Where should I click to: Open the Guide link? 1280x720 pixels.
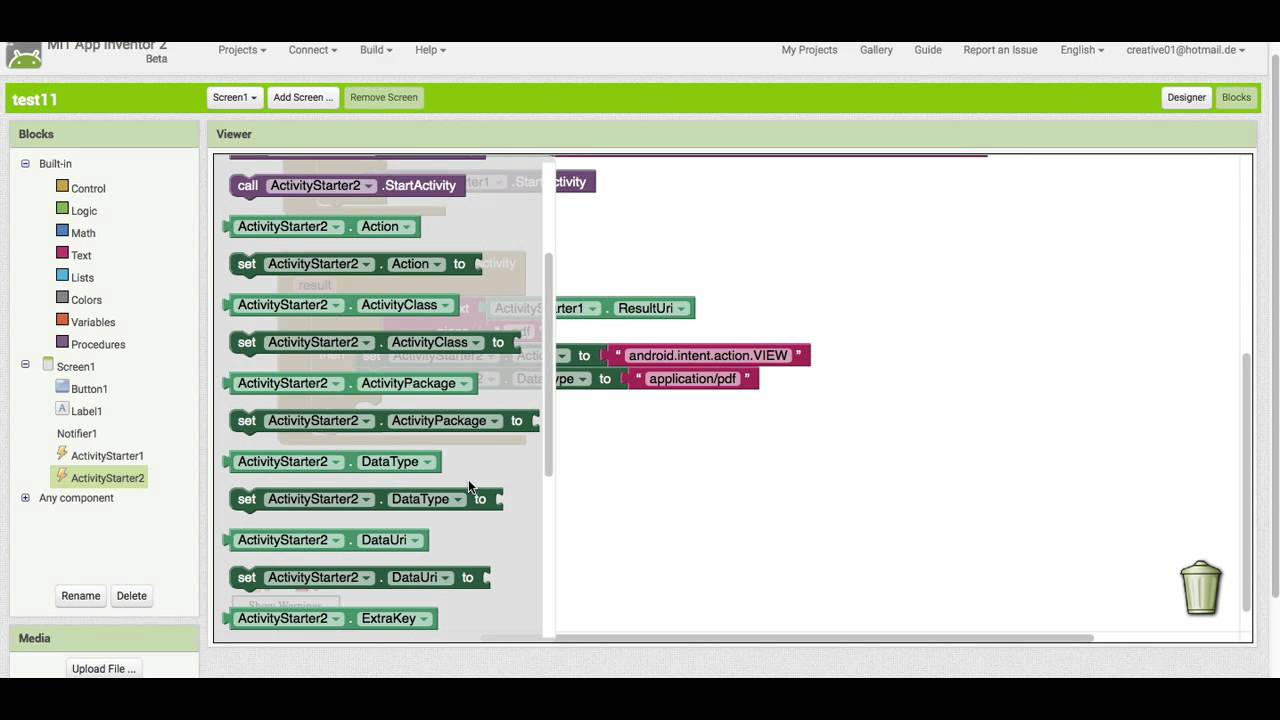click(x=928, y=50)
